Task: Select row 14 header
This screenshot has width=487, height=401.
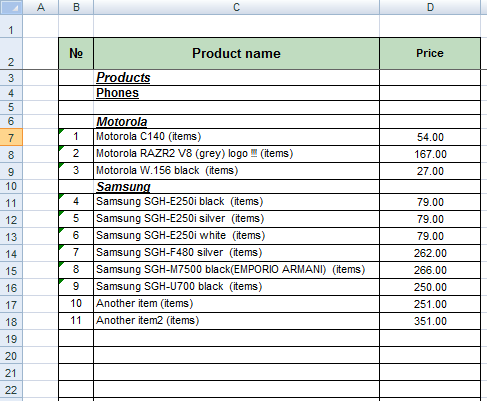Action: tap(11, 253)
